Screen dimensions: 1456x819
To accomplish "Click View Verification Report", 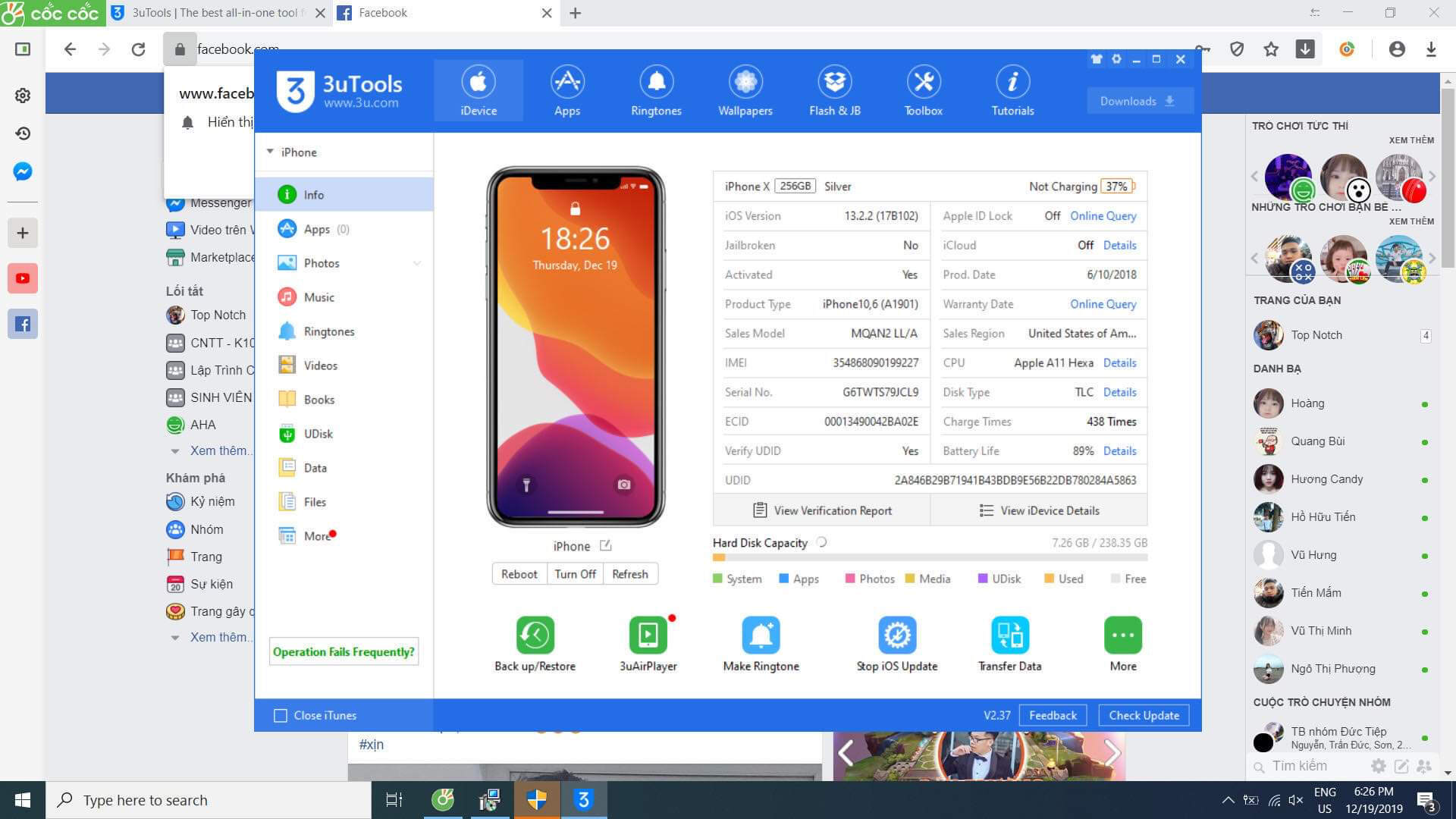I will (x=822, y=510).
